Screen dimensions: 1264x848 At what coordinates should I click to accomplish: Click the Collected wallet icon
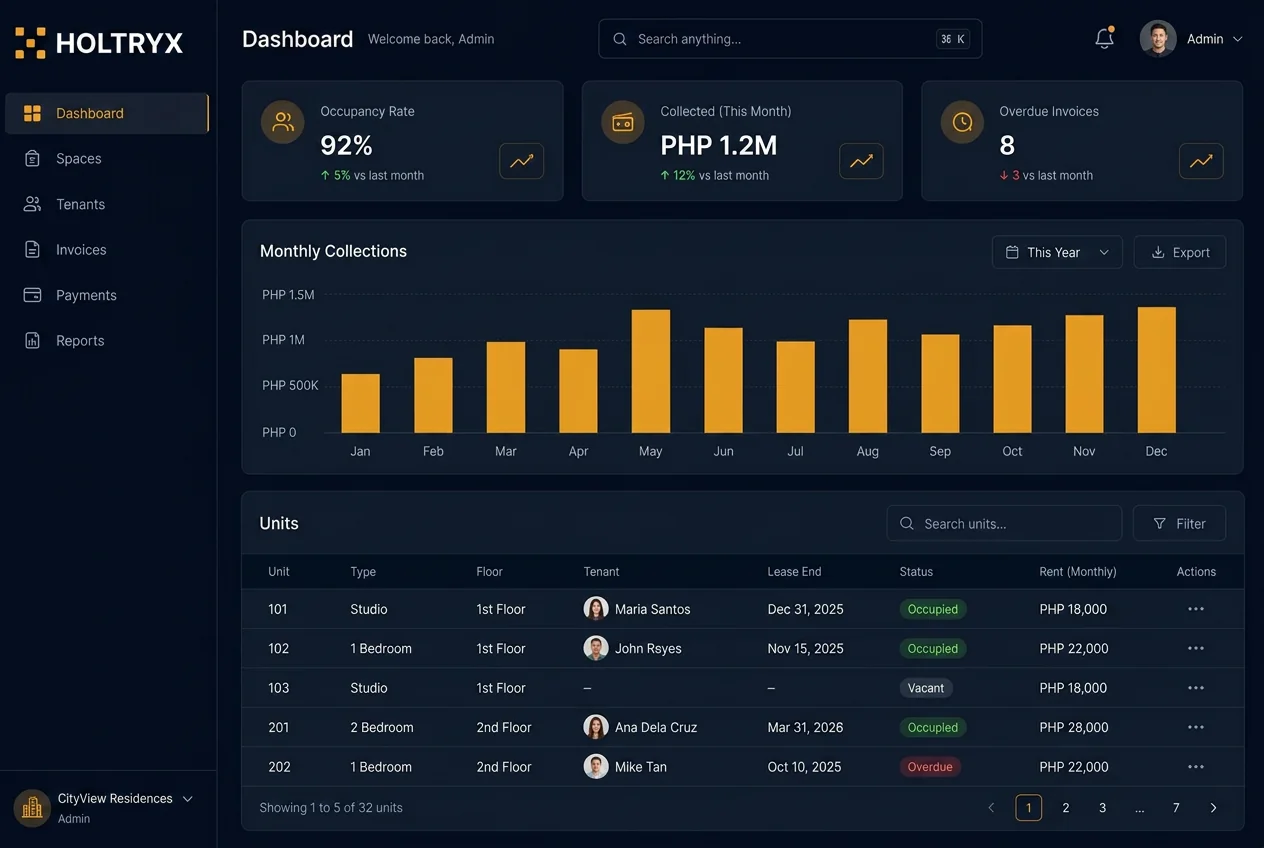623,122
